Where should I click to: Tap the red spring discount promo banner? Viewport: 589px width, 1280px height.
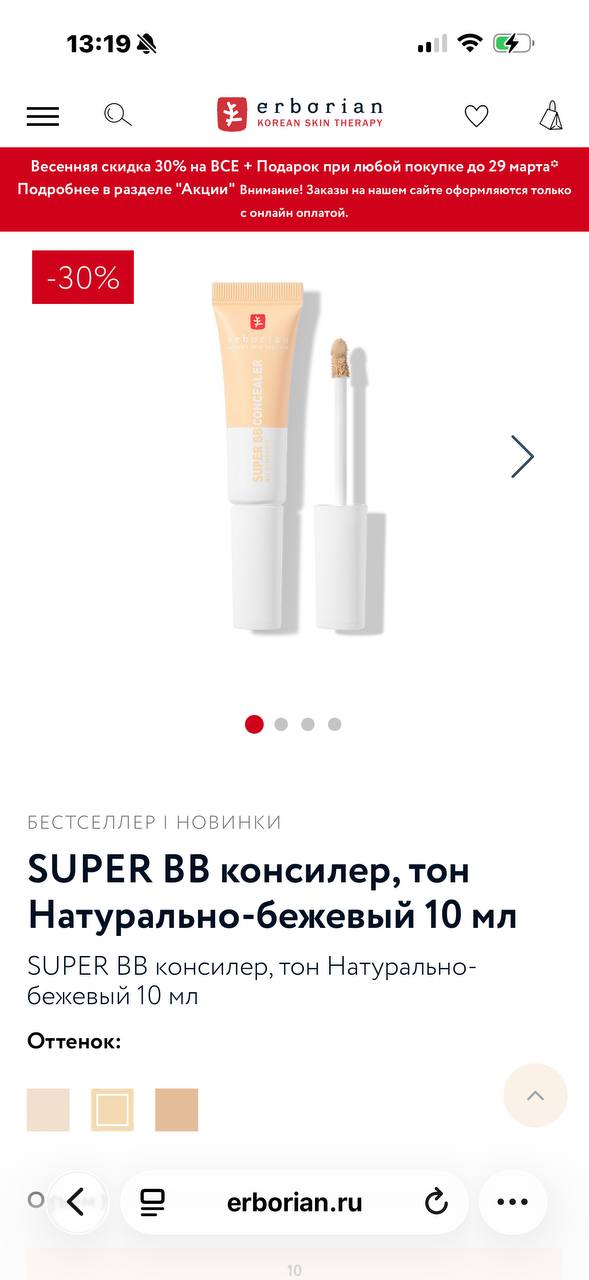(x=294, y=189)
